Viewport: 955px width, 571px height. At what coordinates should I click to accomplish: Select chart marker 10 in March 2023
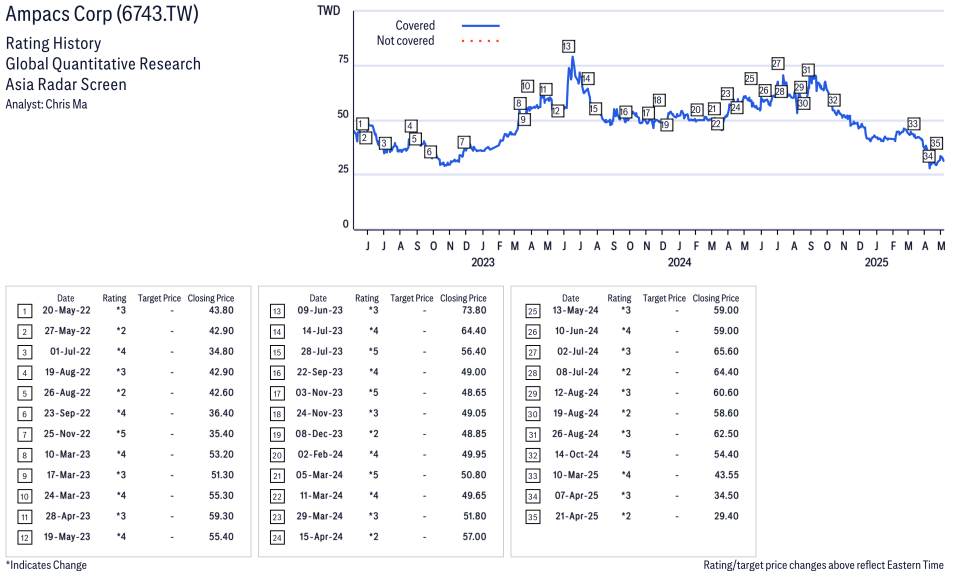pyautogui.click(x=527, y=86)
